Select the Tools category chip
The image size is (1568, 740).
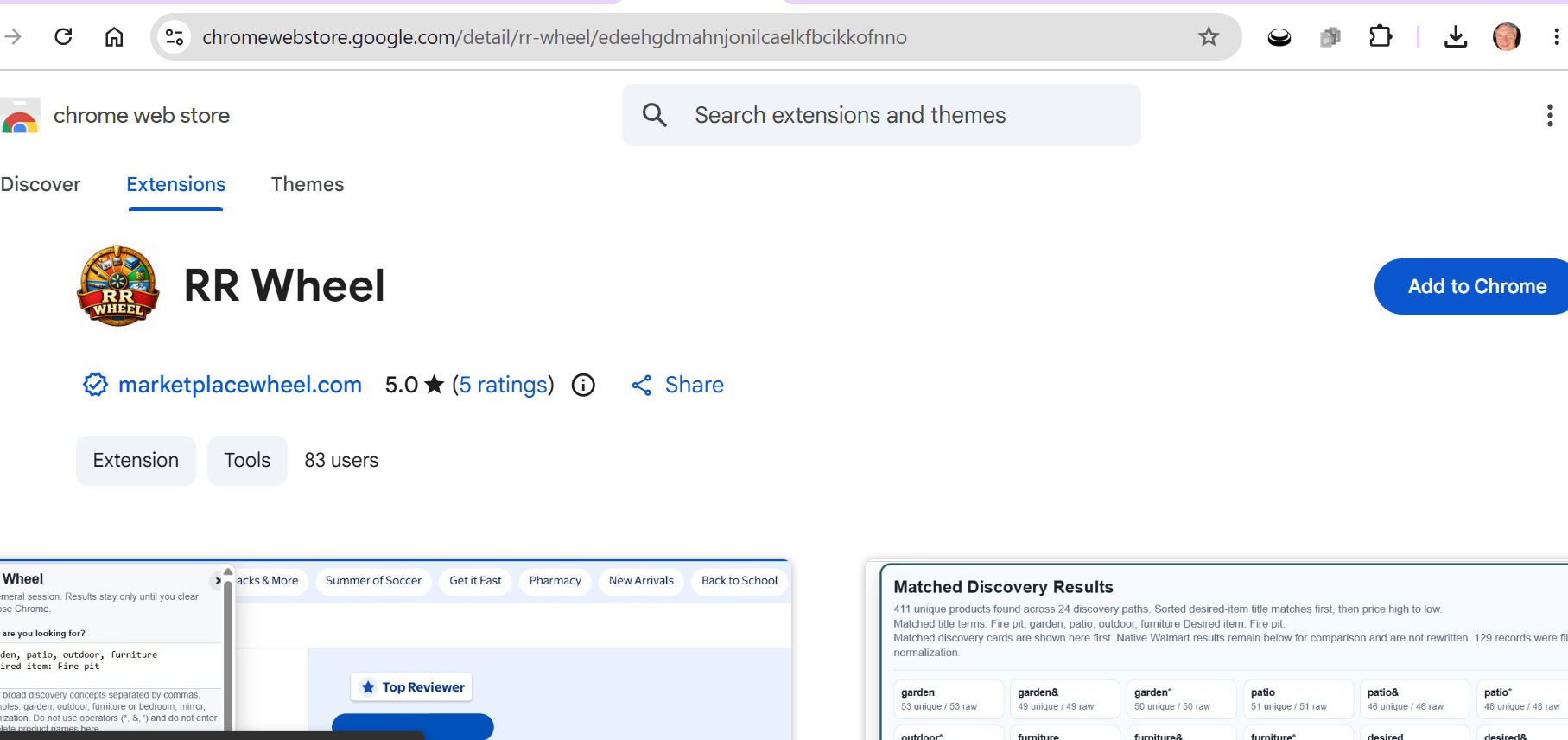(247, 461)
